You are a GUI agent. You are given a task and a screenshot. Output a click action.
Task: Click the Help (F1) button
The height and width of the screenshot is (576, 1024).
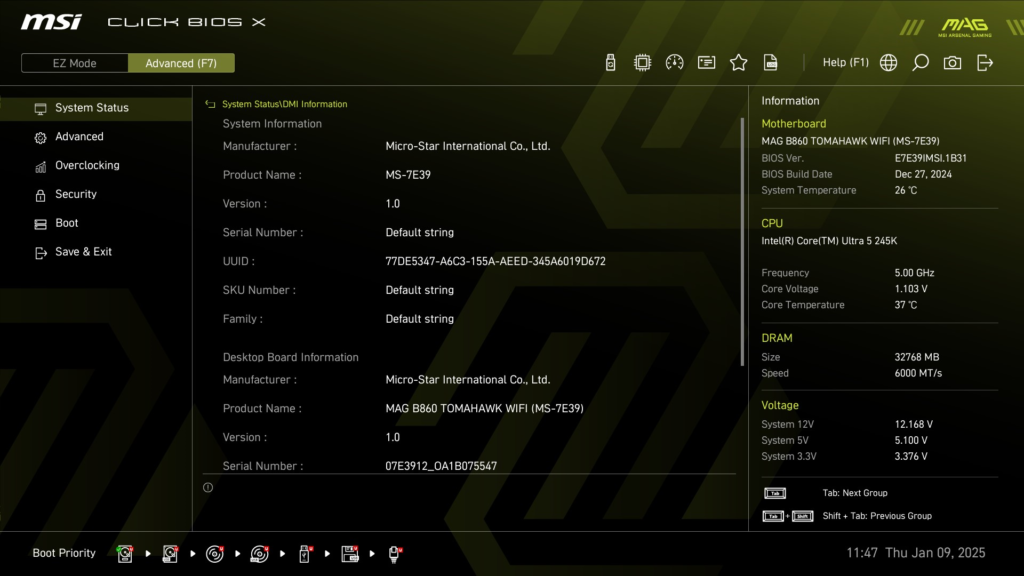845,61
